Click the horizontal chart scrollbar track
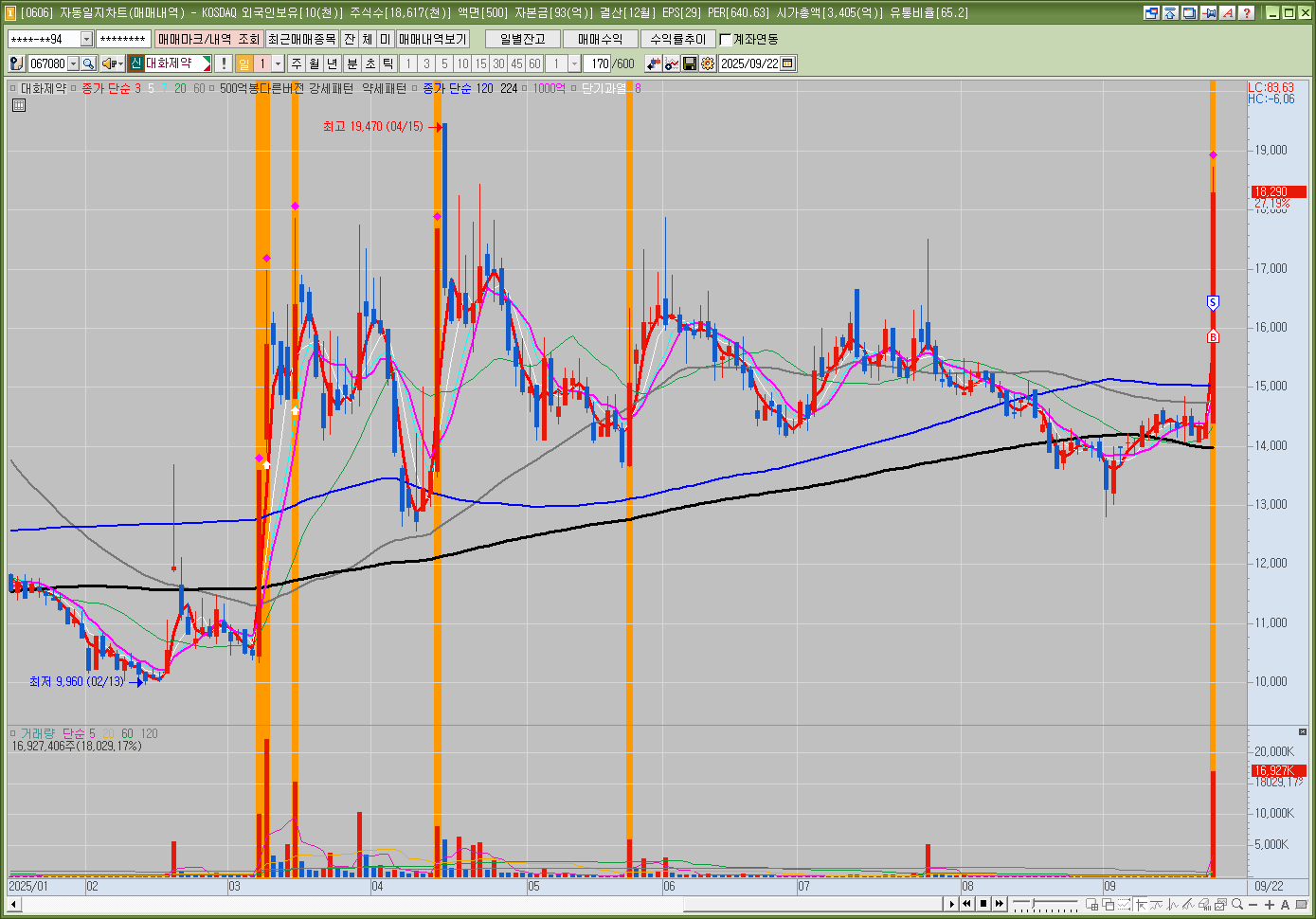This screenshot has width=1316, height=919. [481, 904]
